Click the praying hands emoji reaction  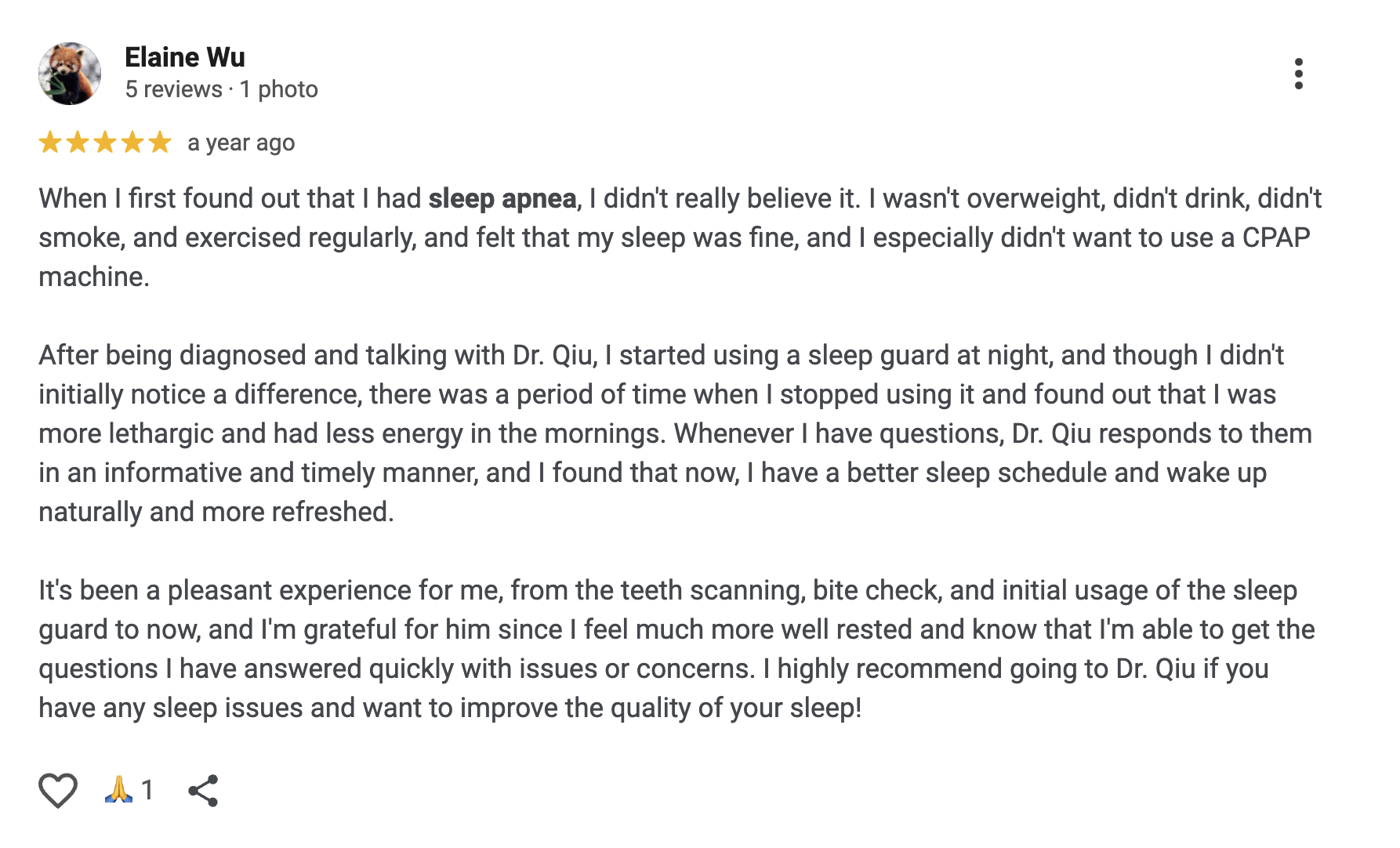click(118, 789)
